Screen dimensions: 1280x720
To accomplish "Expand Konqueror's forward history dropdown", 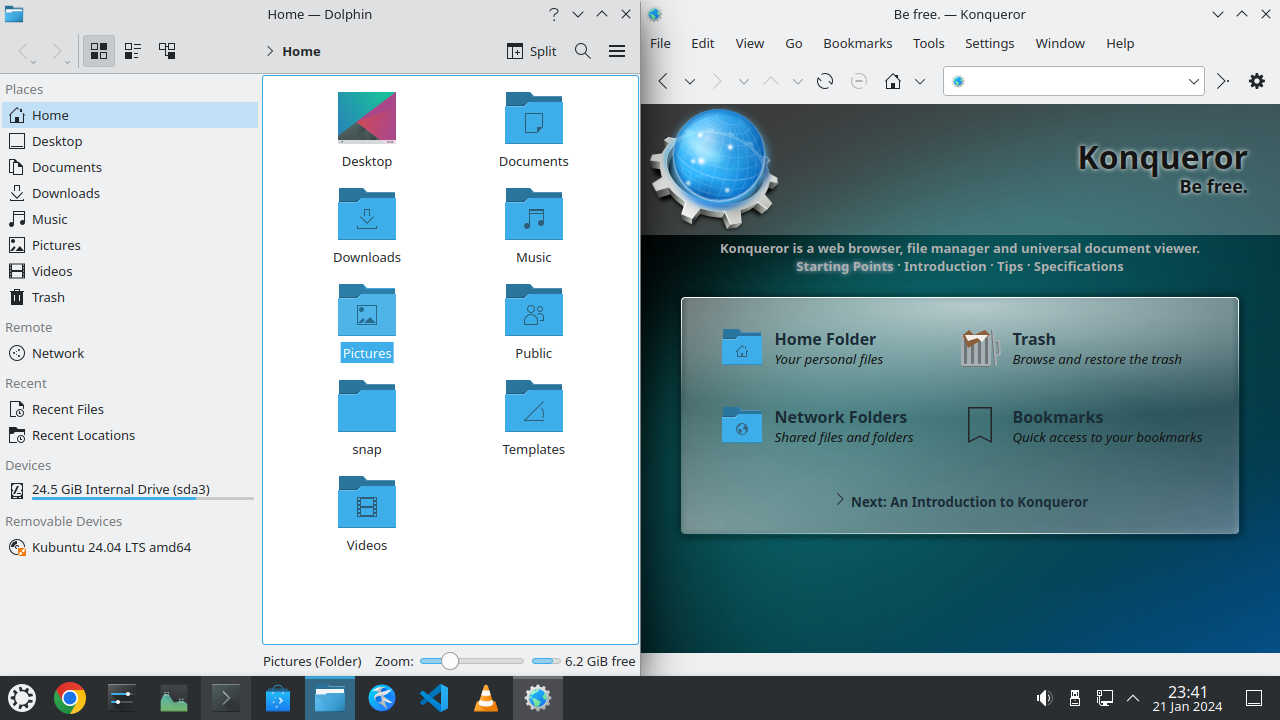I will point(743,81).
